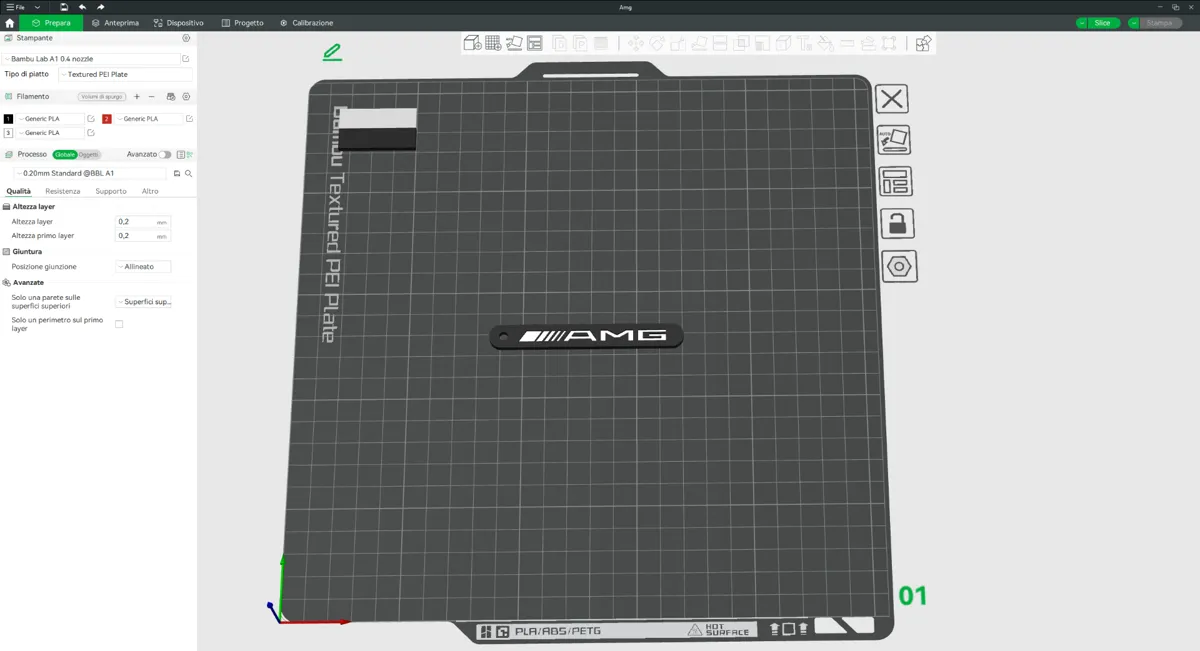Open the Textured PEI Plate dropdown
Viewport: 1200px width, 651px height.
pyautogui.click(x=124, y=74)
